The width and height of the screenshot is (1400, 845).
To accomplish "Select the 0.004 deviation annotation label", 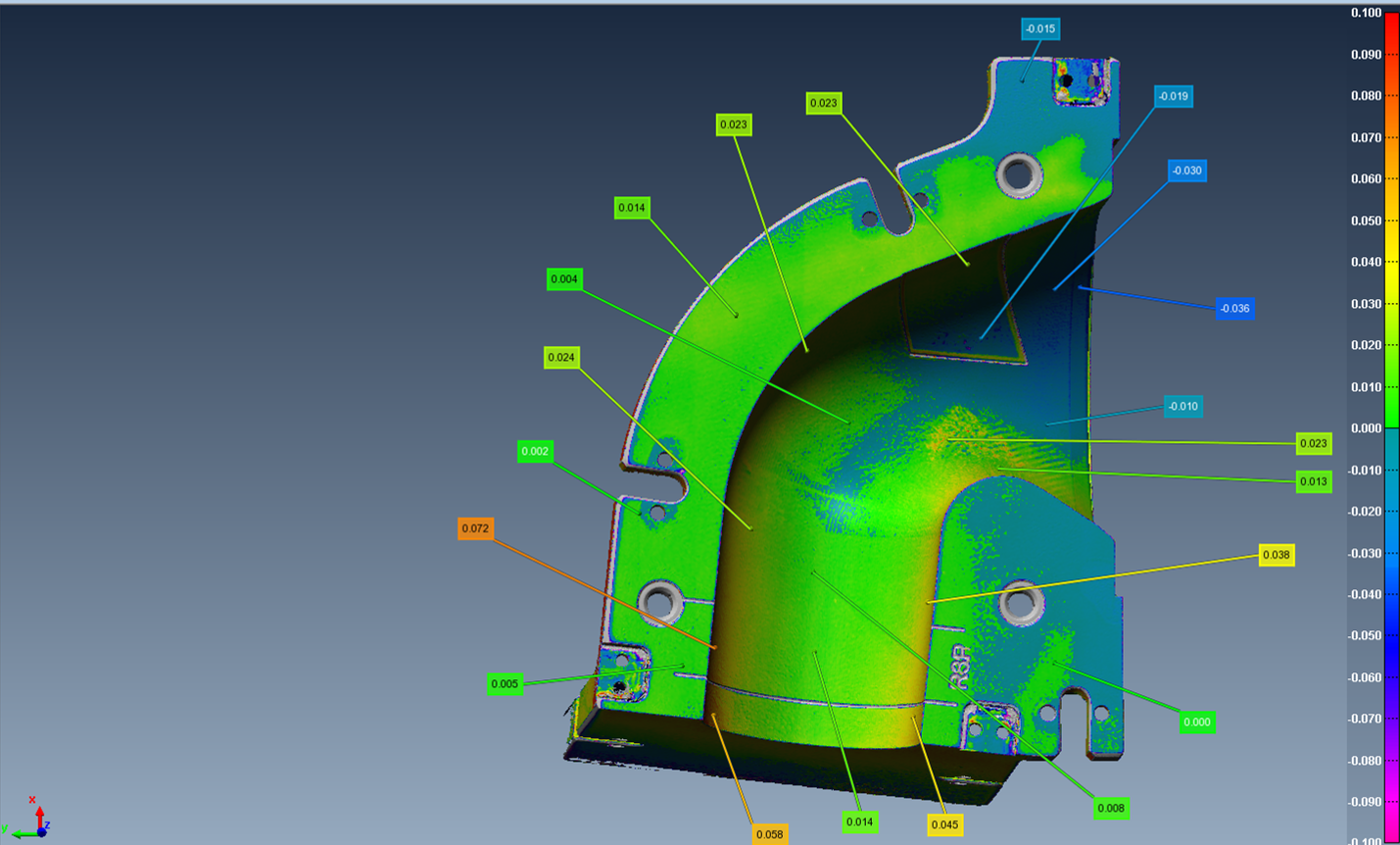I will [x=564, y=279].
